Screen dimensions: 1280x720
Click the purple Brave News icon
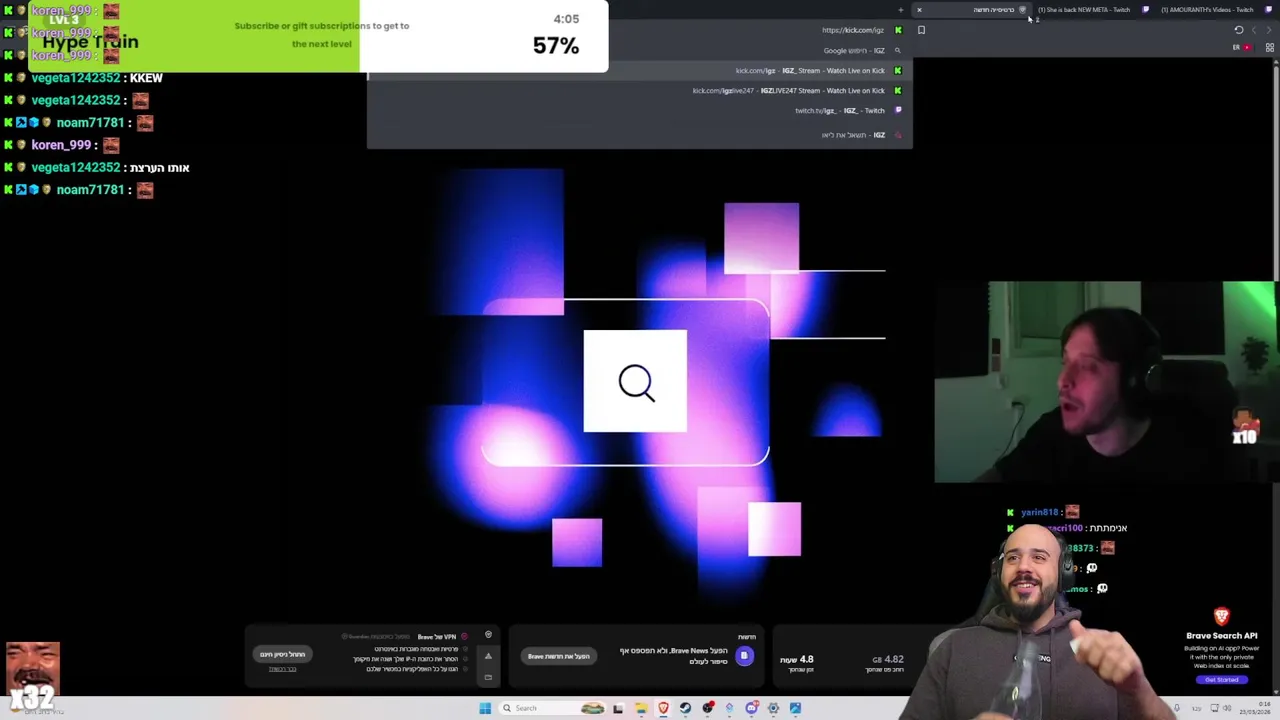(x=744, y=656)
